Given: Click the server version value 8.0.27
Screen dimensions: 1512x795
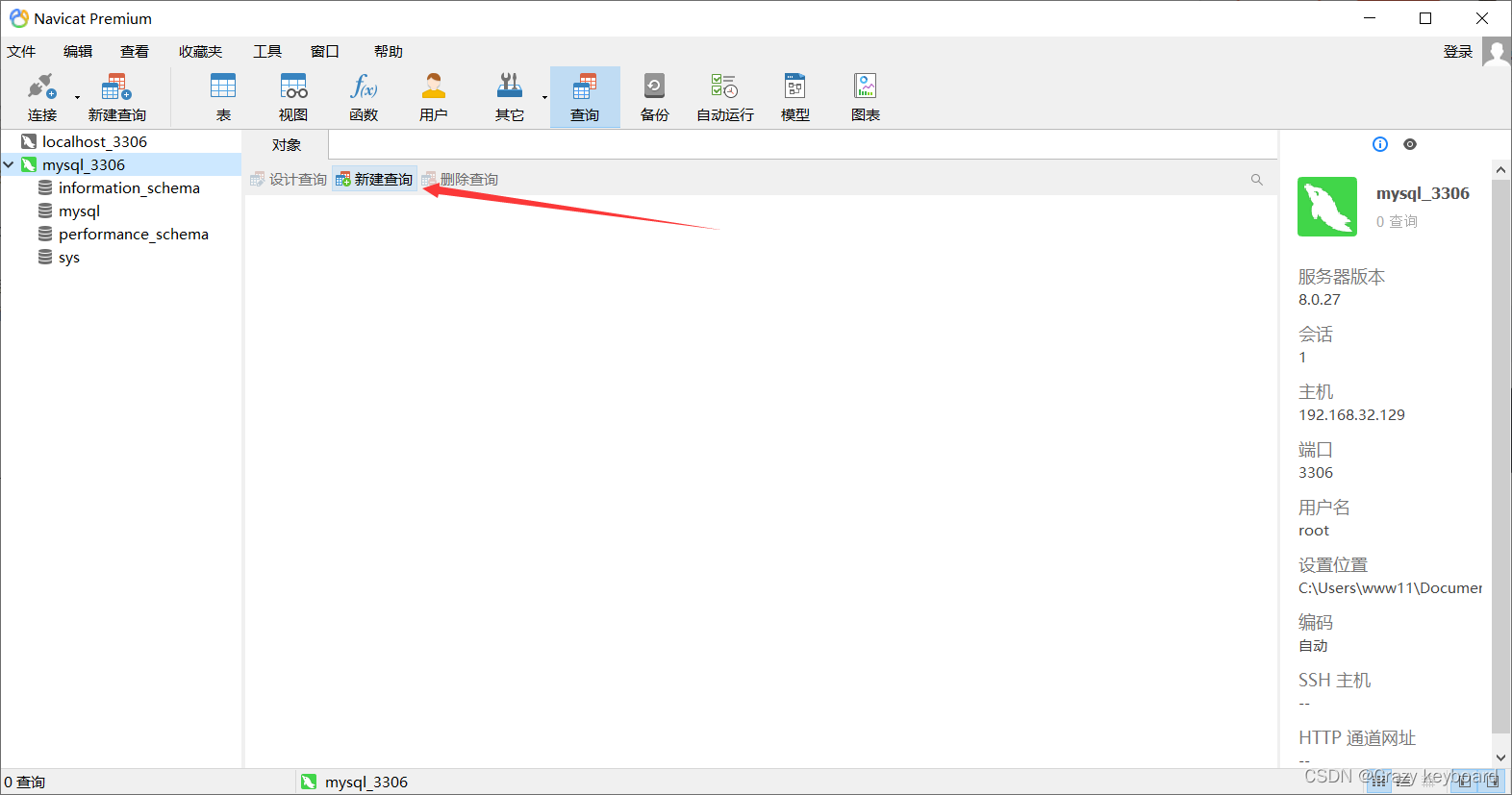Looking at the screenshot, I should (1319, 300).
